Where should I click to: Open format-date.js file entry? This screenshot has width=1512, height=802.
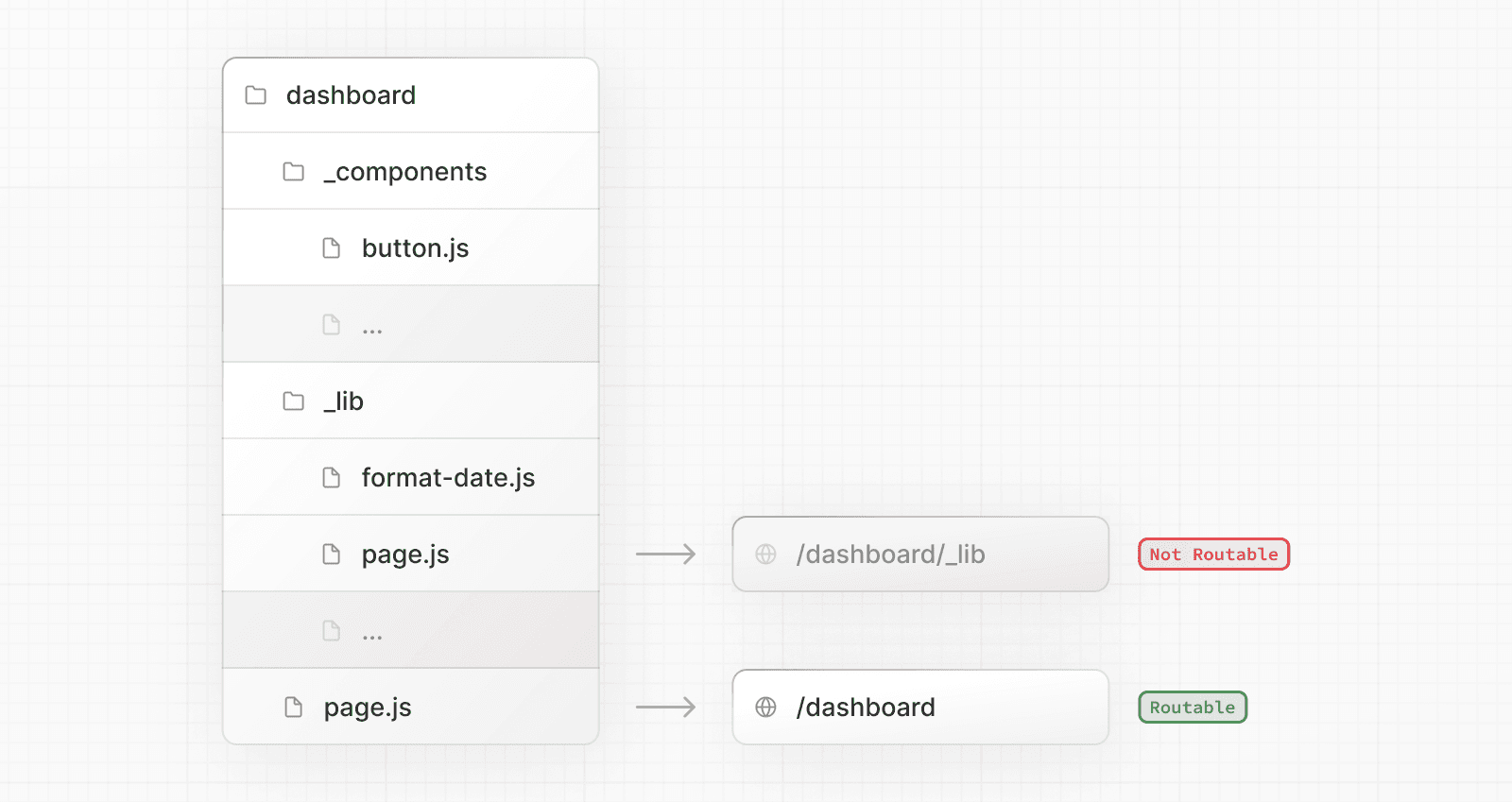click(x=448, y=478)
